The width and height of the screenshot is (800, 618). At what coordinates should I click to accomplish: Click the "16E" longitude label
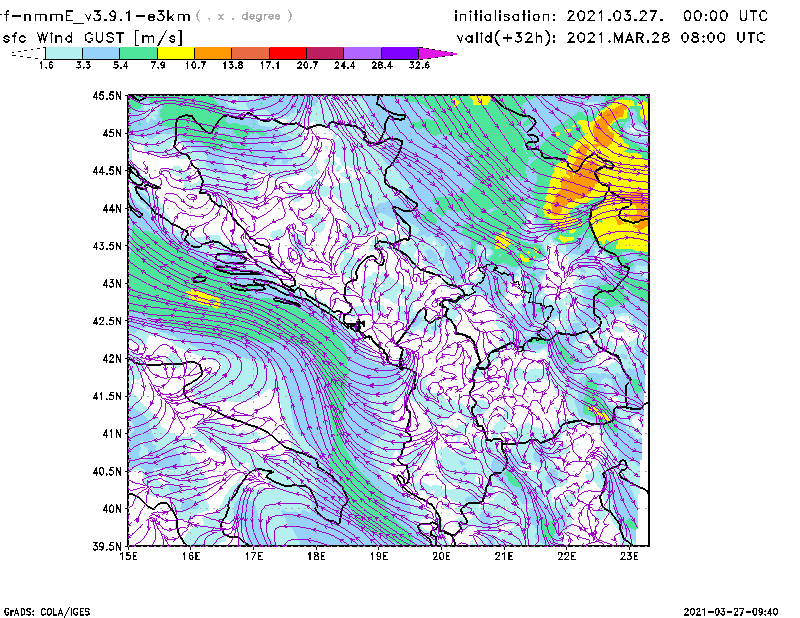coord(191,556)
